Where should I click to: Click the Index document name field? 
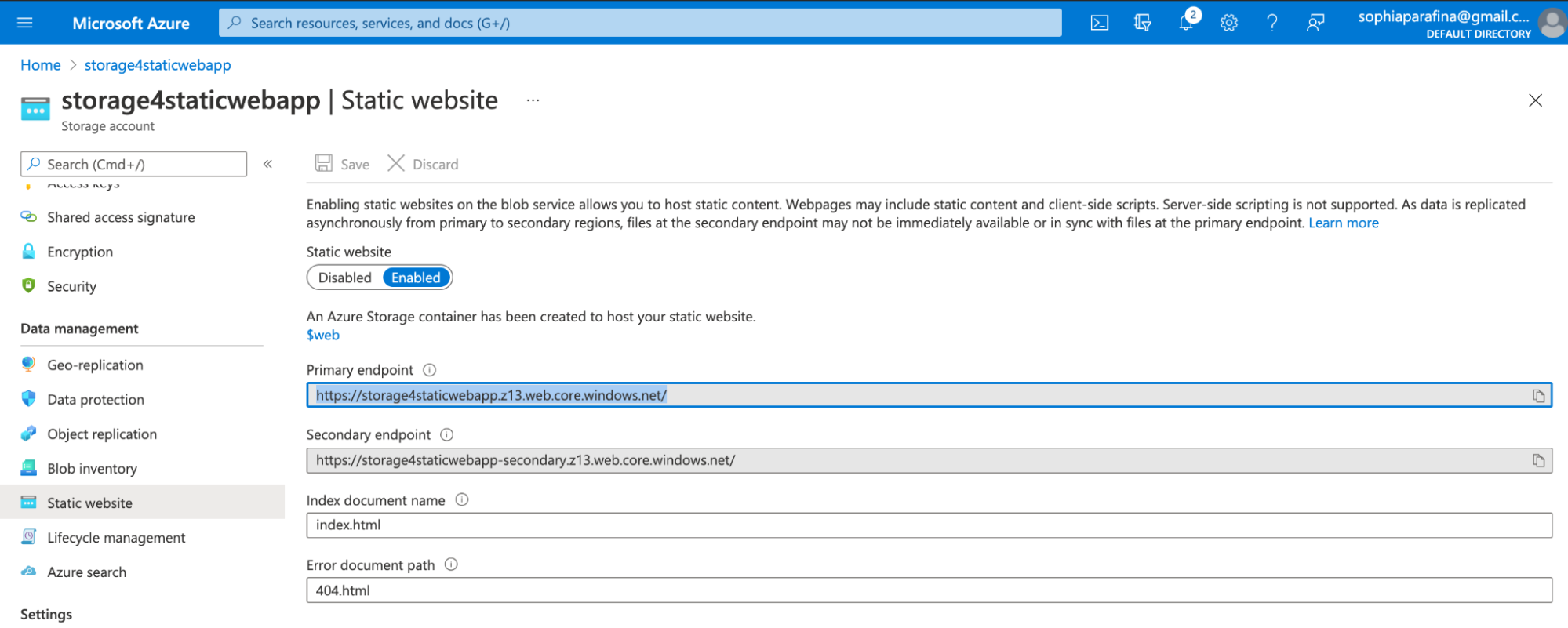click(x=929, y=525)
